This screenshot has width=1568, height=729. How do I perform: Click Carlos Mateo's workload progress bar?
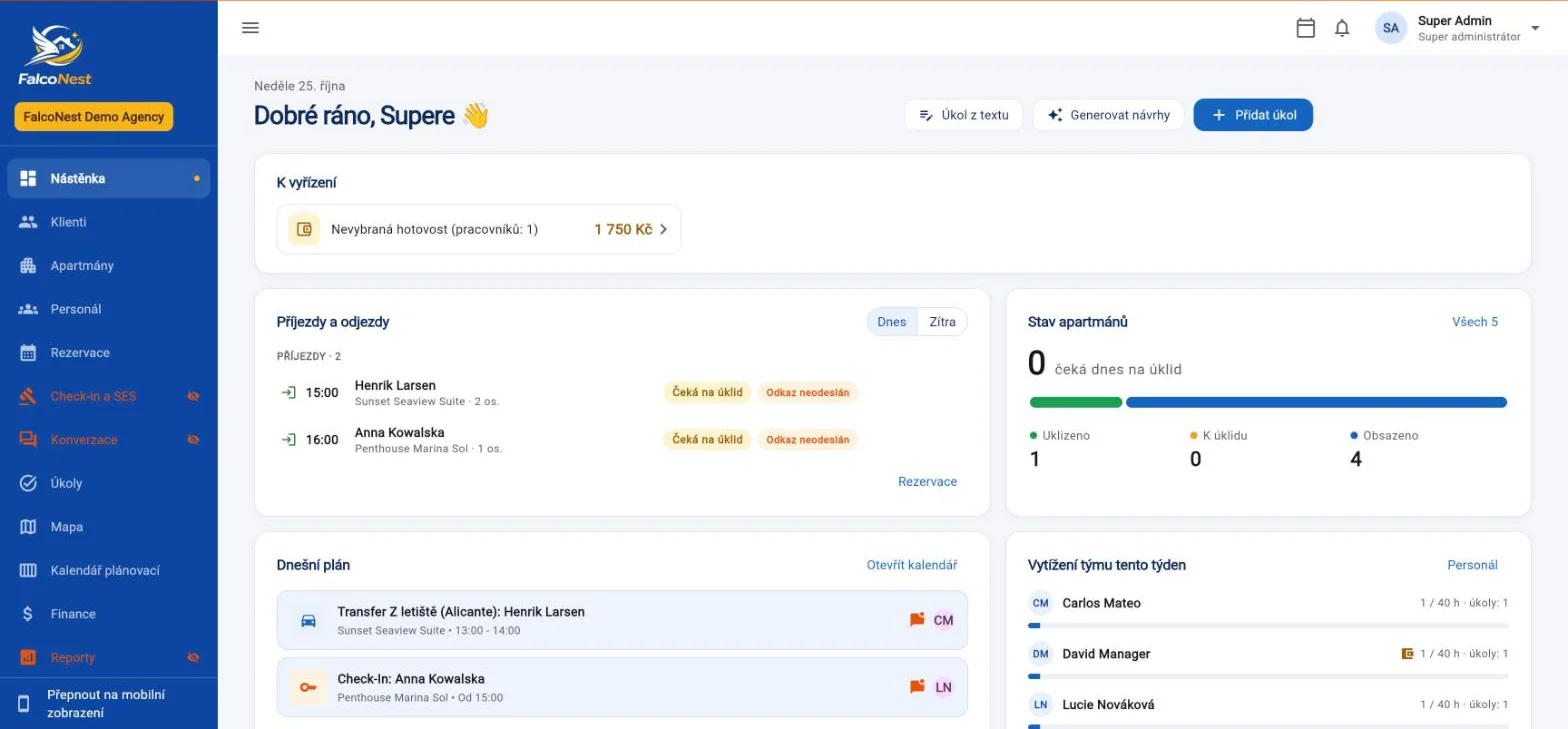click(x=1268, y=626)
